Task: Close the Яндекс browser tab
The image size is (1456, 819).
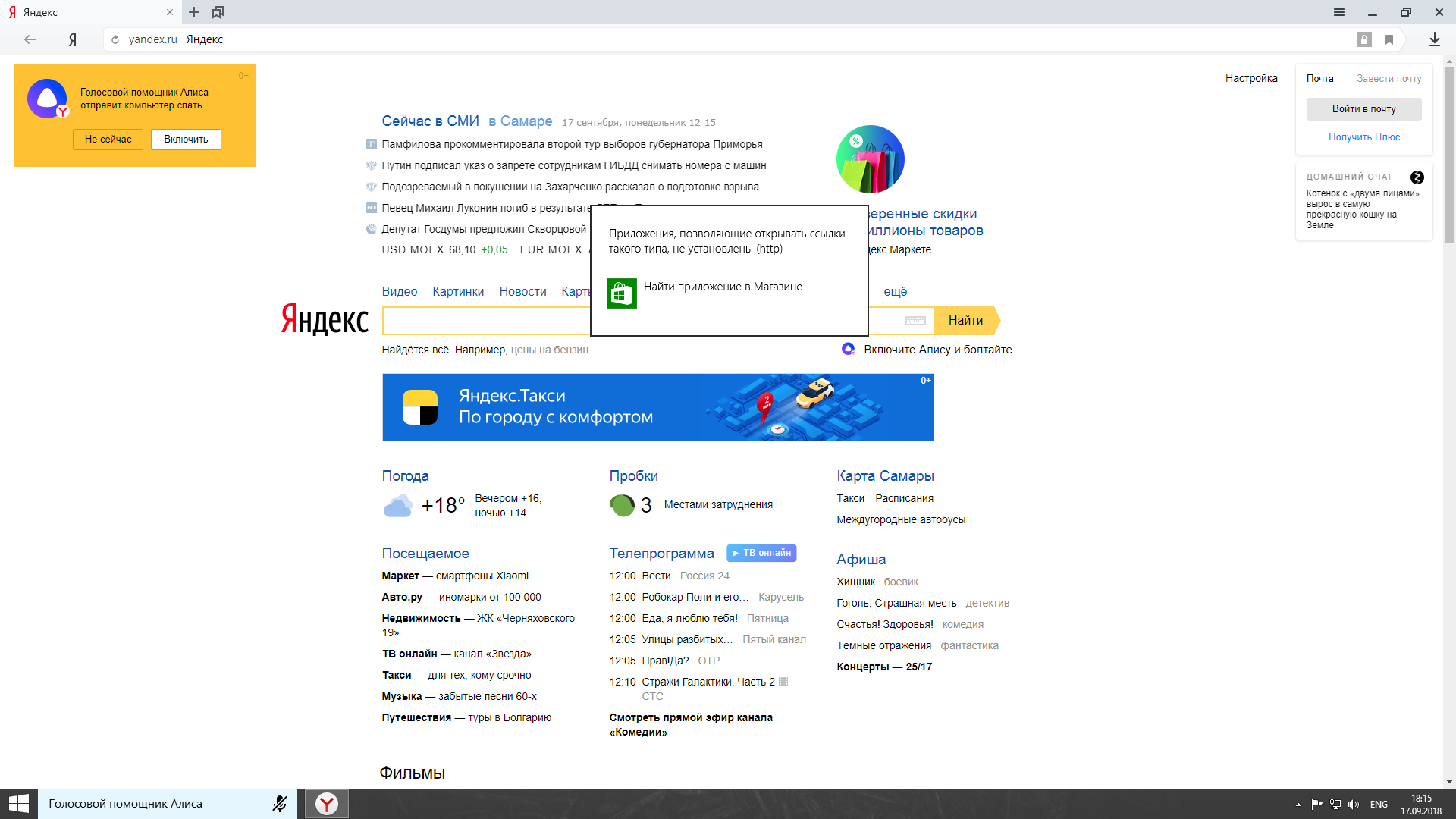Action: [x=170, y=12]
